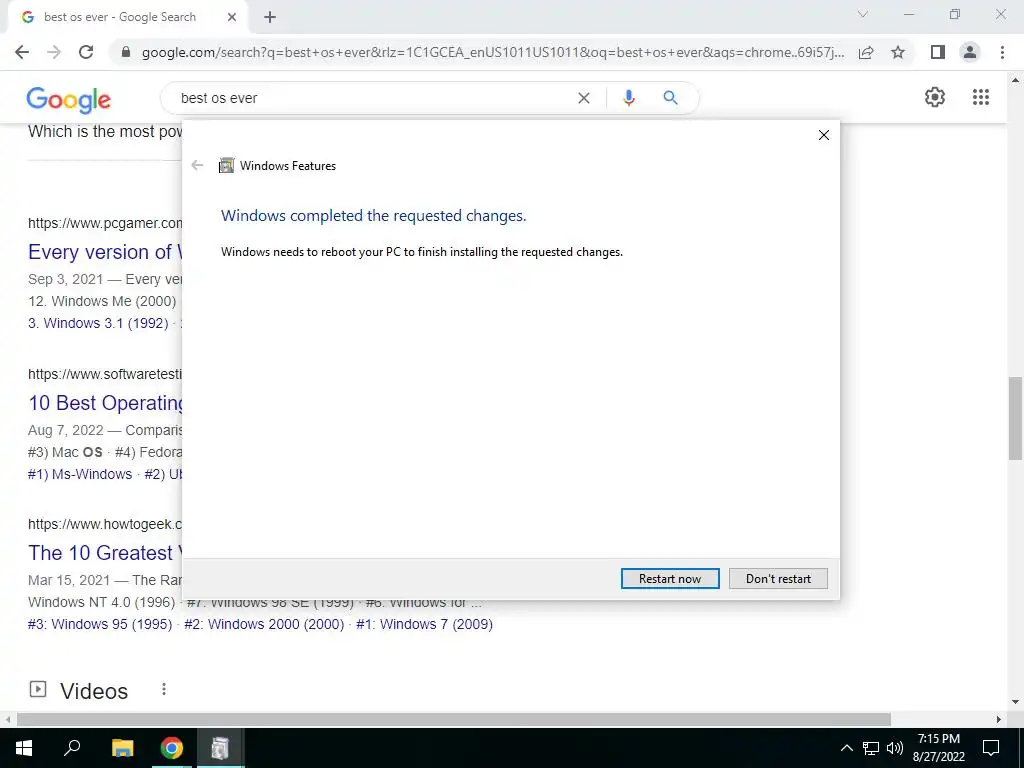
Task: Click the vertical page scrollbar thumb
Action: pyautogui.click(x=1016, y=418)
